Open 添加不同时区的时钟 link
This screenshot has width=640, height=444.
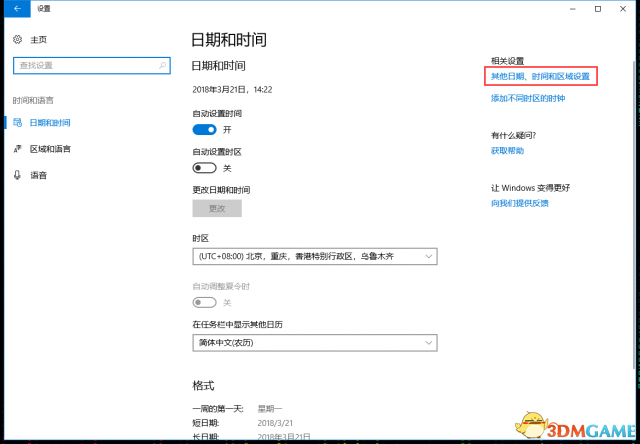(528, 98)
